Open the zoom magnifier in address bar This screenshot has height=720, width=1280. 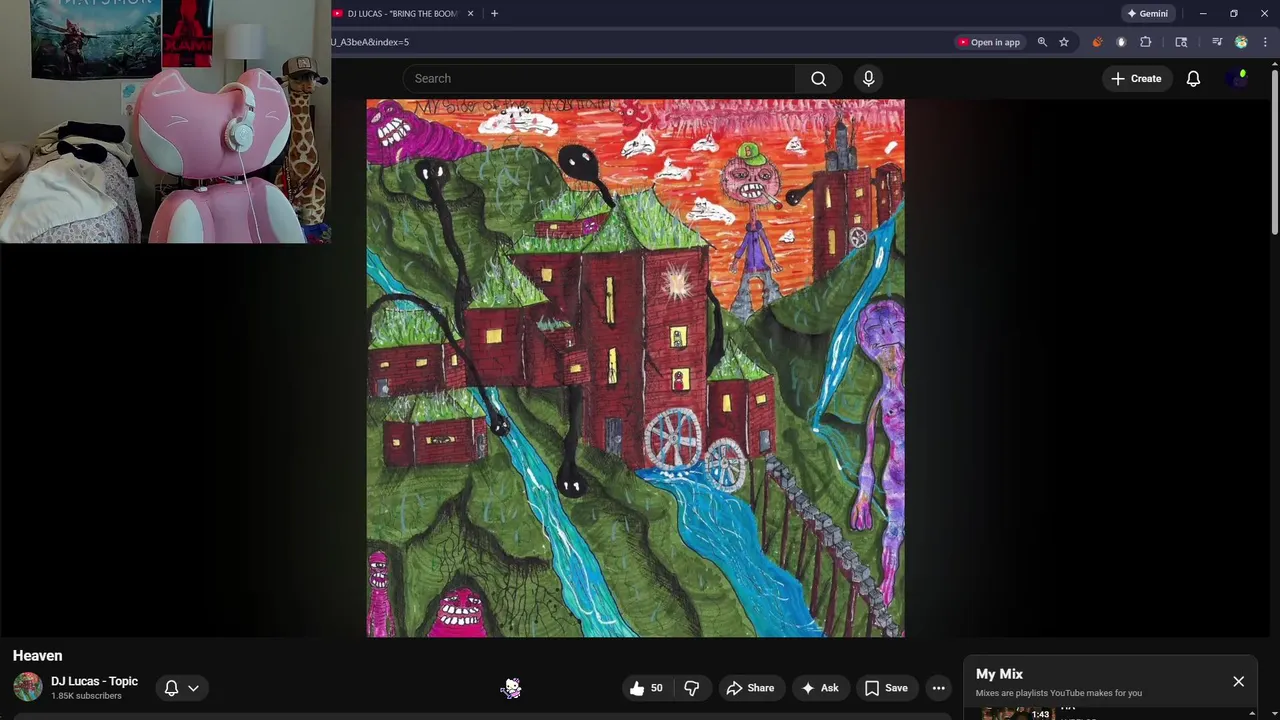[x=1042, y=42]
